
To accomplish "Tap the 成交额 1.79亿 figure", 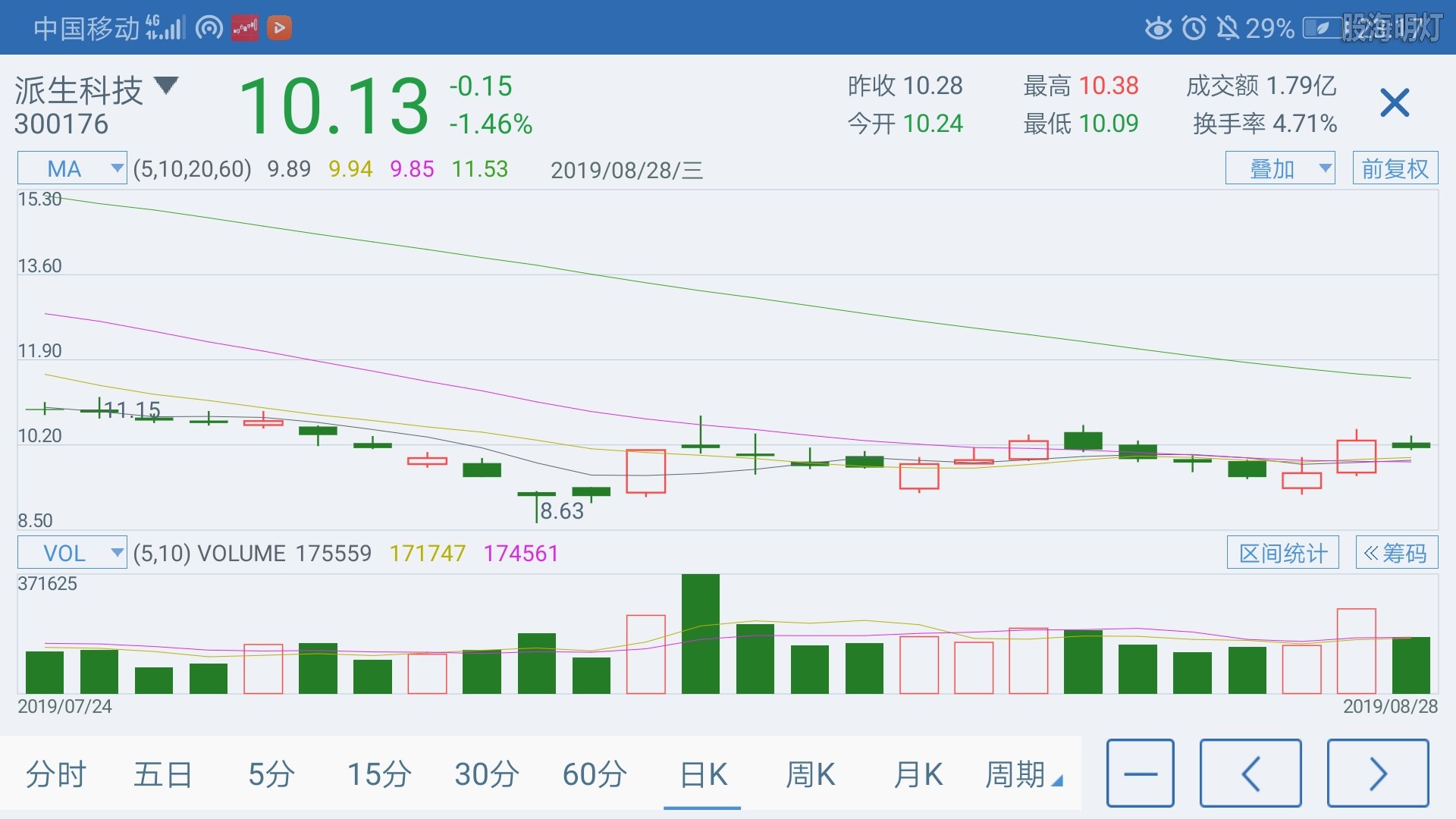I will click(1301, 86).
